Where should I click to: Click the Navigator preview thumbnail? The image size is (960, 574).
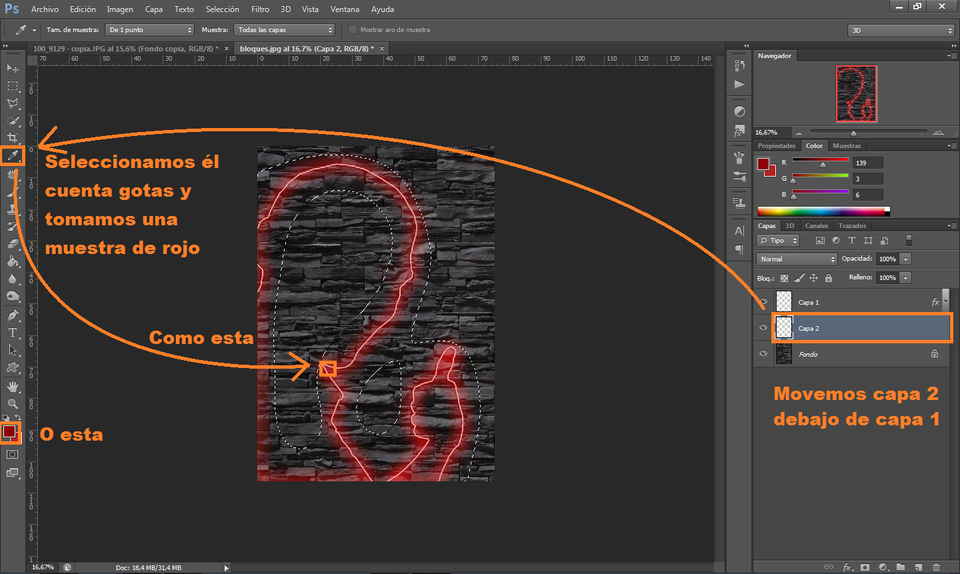pos(855,93)
